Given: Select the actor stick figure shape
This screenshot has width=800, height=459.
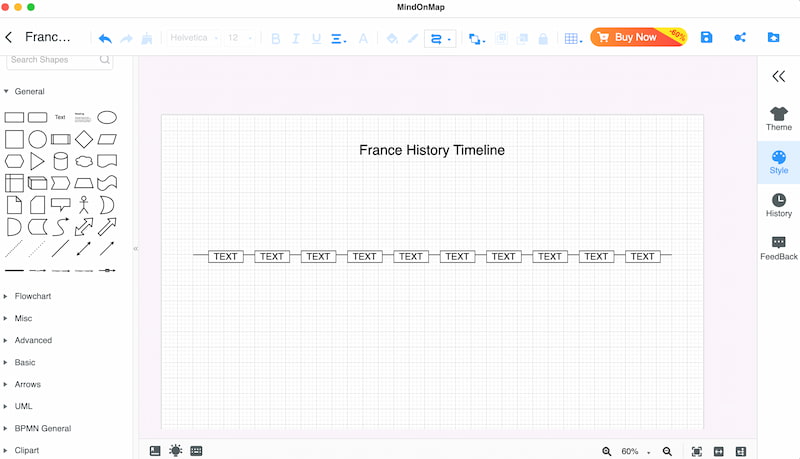Looking at the screenshot, I should (x=84, y=205).
